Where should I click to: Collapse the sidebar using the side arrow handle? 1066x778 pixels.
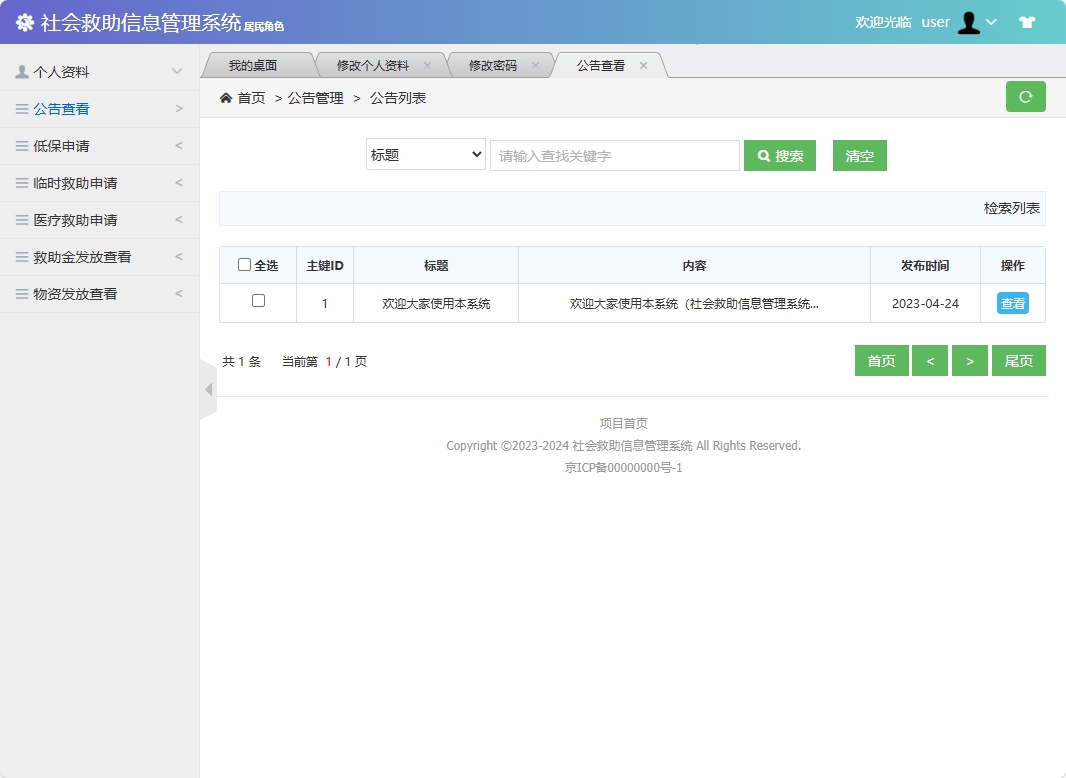click(206, 389)
